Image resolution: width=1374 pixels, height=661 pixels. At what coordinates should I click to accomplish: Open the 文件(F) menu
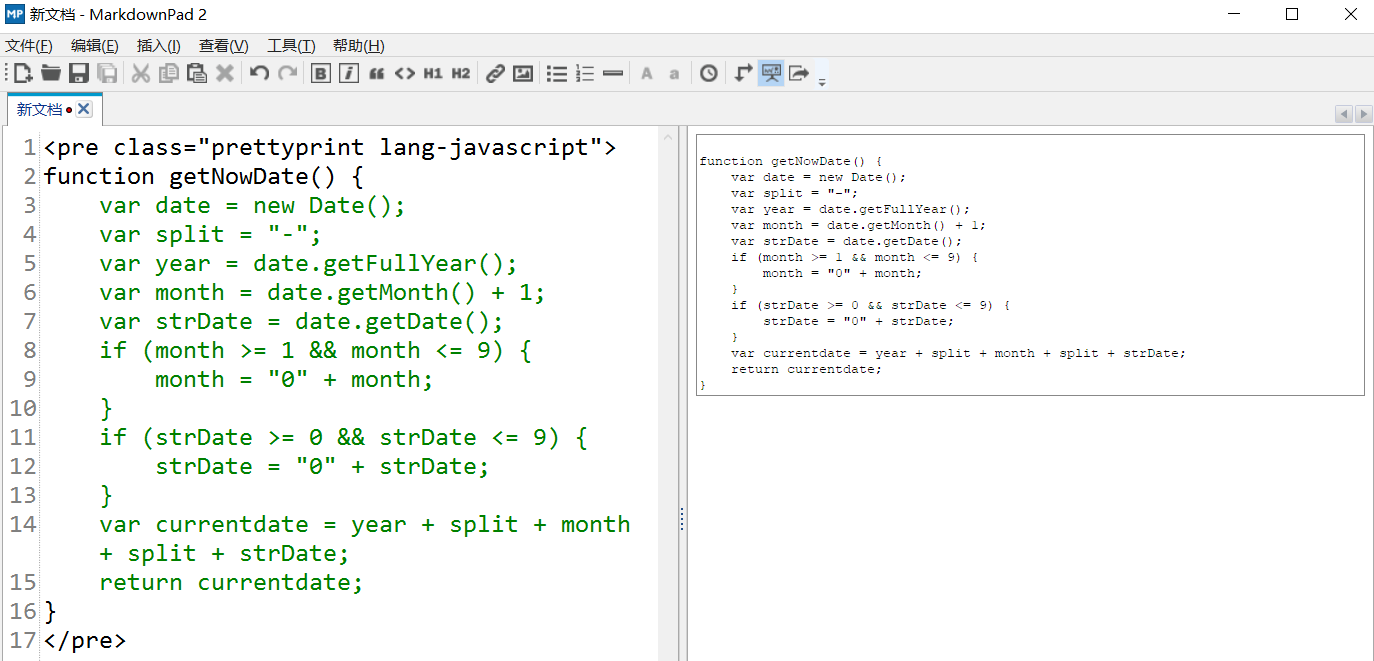(x=28, y=46)
